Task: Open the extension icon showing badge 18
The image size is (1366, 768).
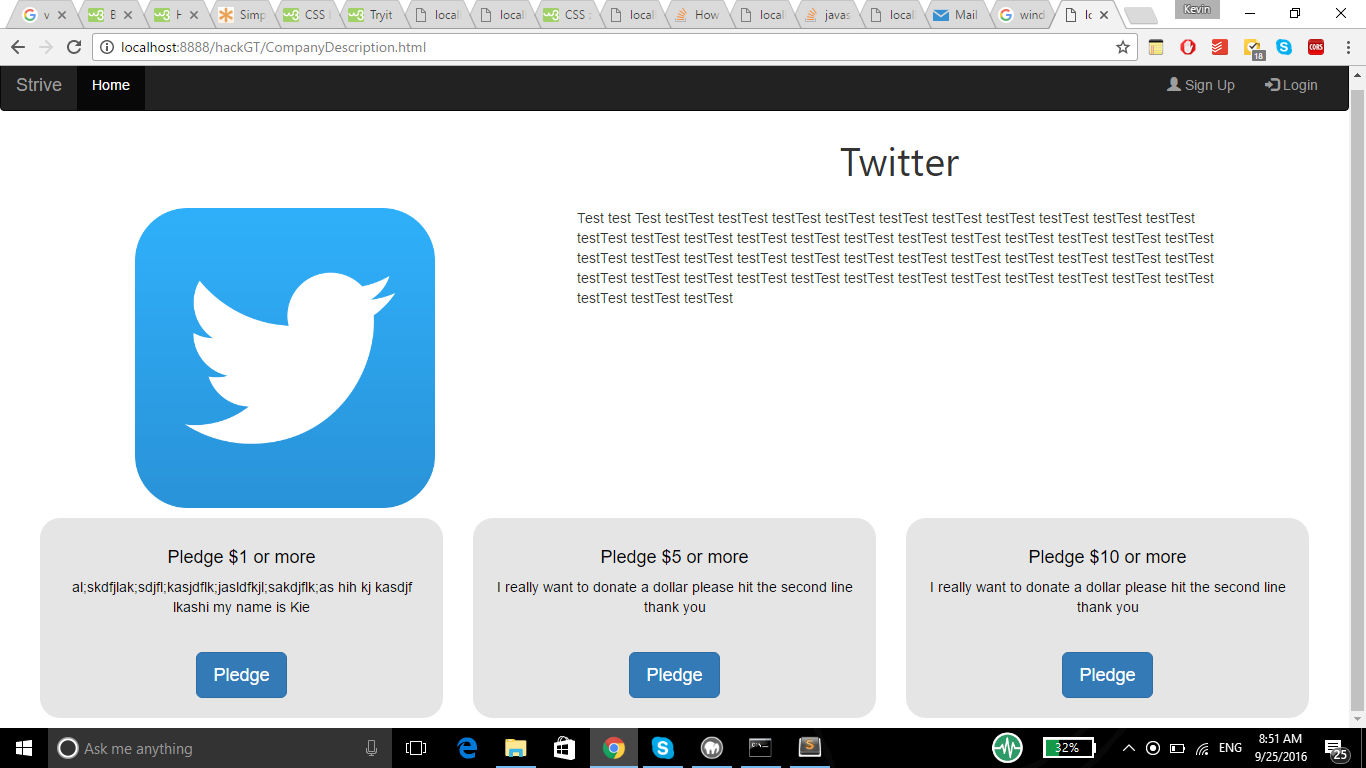Action: point(1253,48)
